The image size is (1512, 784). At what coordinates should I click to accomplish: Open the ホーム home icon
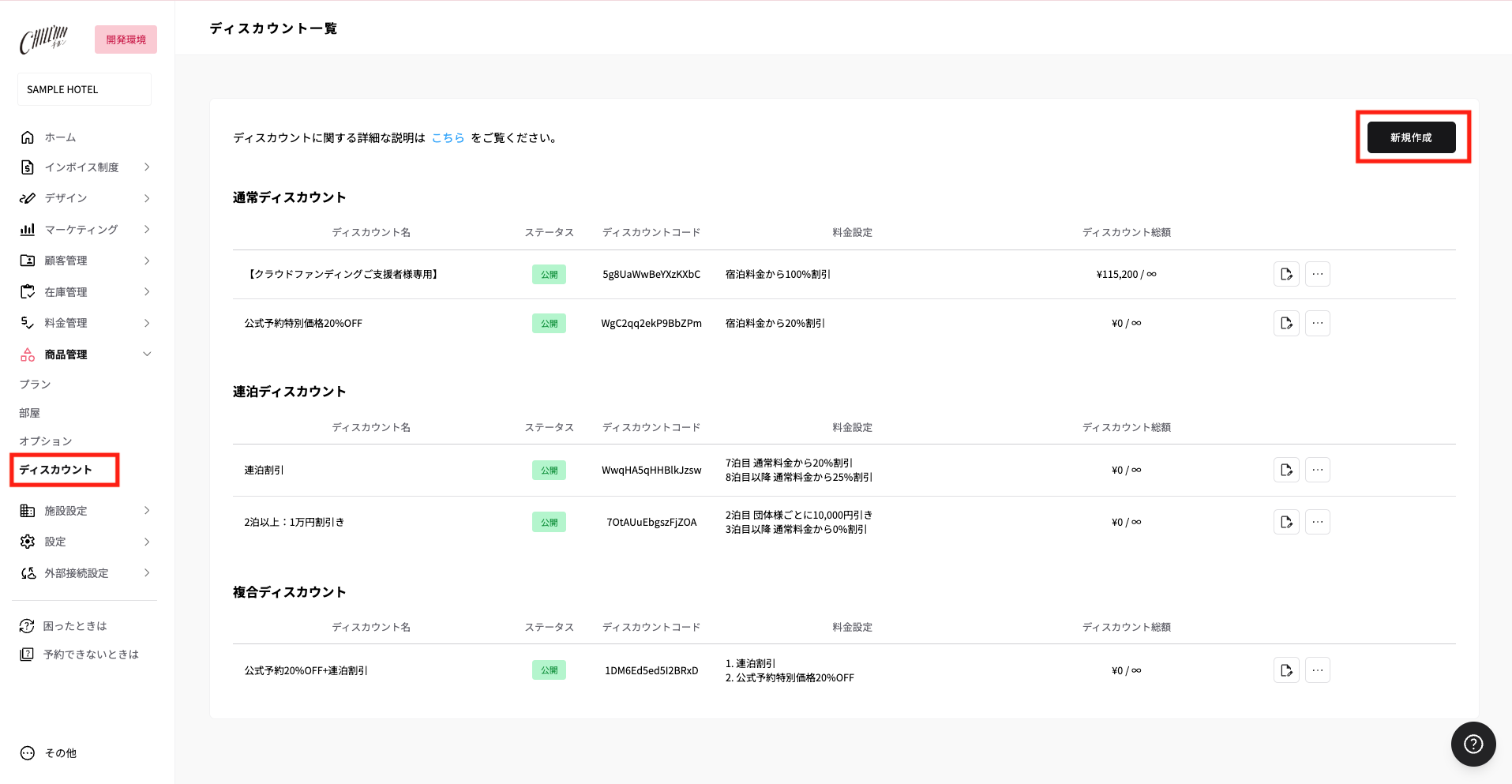(28, 137)
